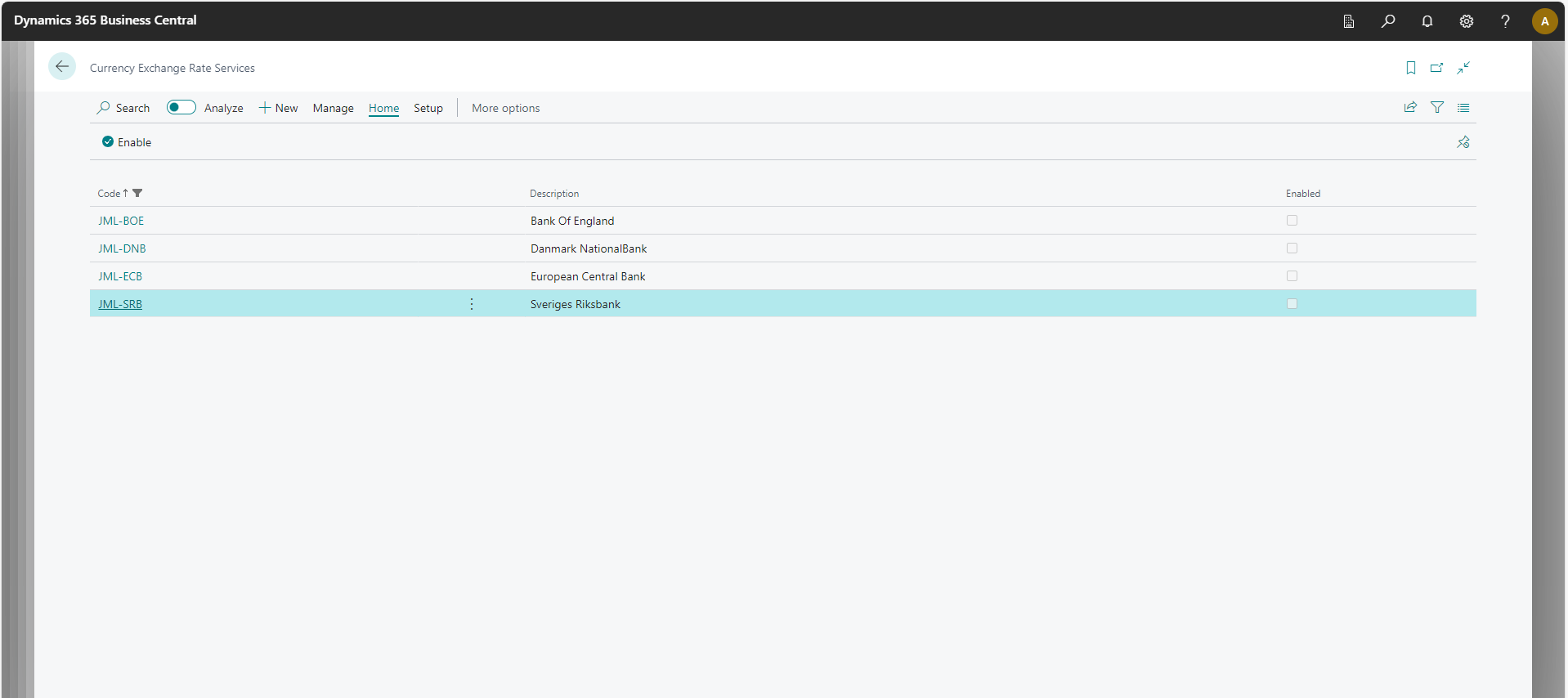Click the share icon in toolbar
Viewport: 1568px width, 698px height.
(1410, 108)
